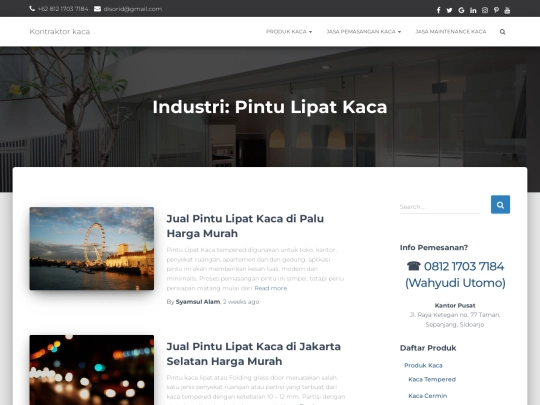Open the Kaca Tempered sidebar link
This screenshot has width=540, height=405.
(432, 380)
